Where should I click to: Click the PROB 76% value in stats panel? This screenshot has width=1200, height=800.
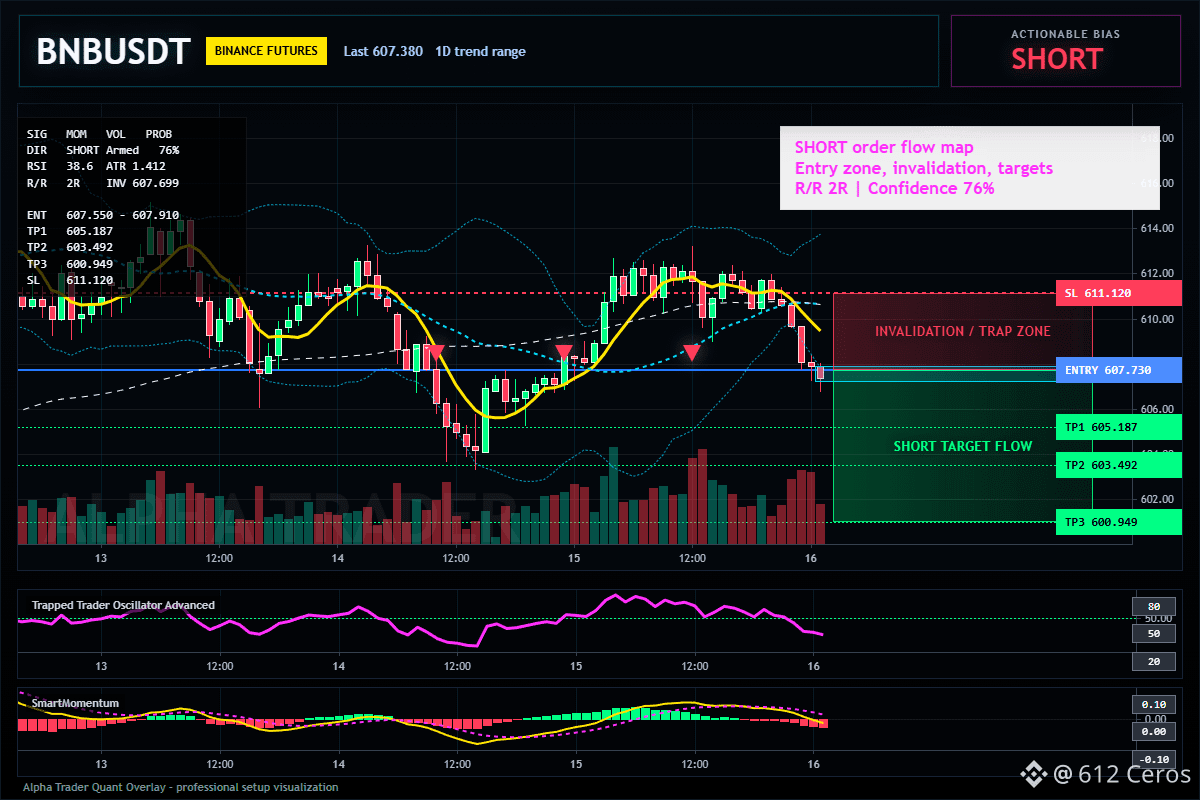[x=167, y=150]
